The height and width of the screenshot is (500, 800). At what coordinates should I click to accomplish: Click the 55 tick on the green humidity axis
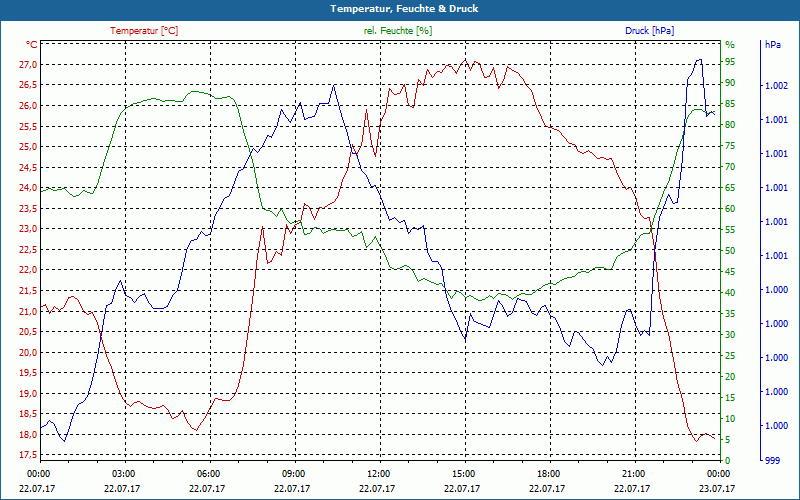click(730, 230)
